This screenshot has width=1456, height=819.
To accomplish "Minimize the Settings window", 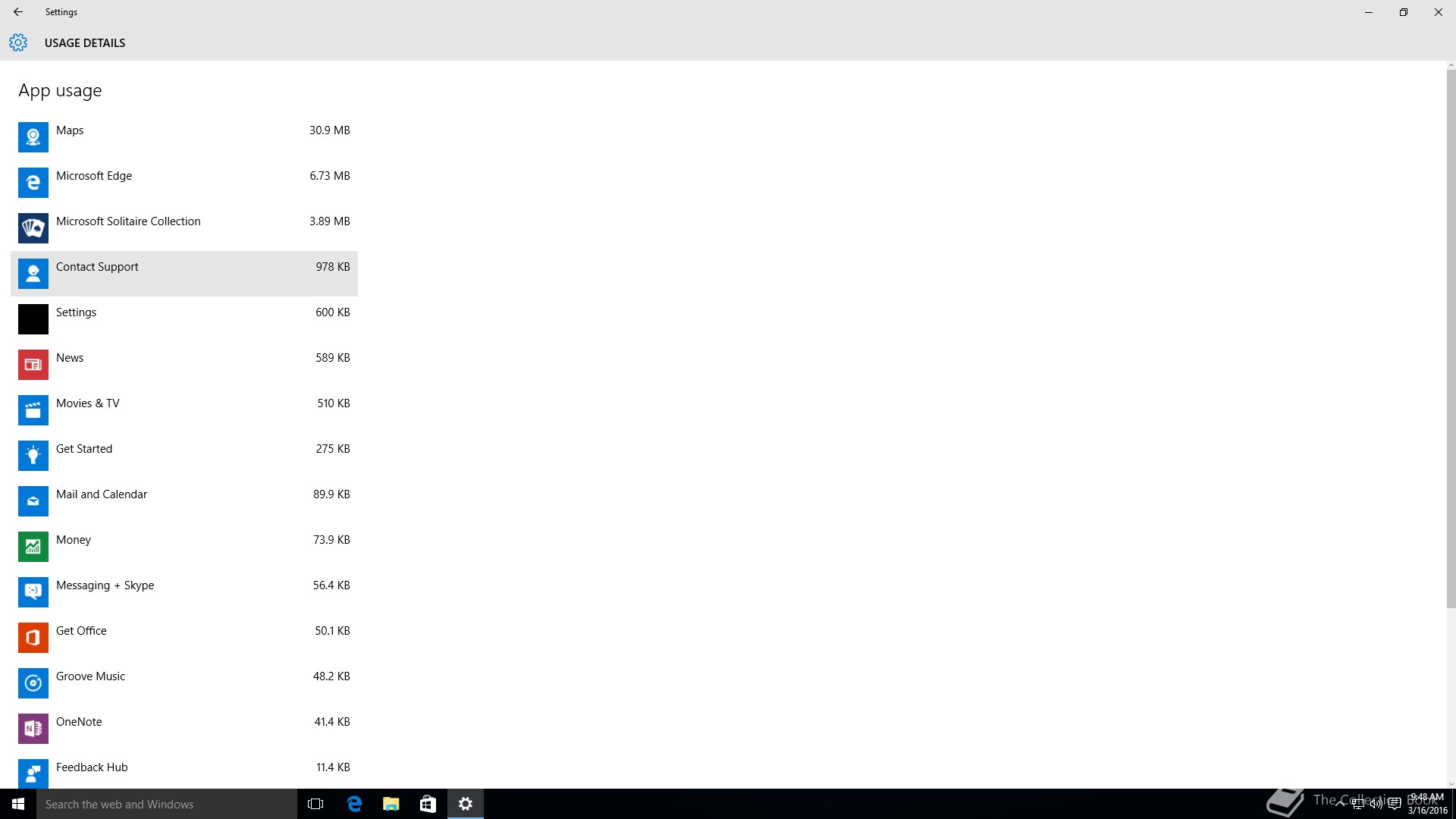I will [x=1369, y=12].
